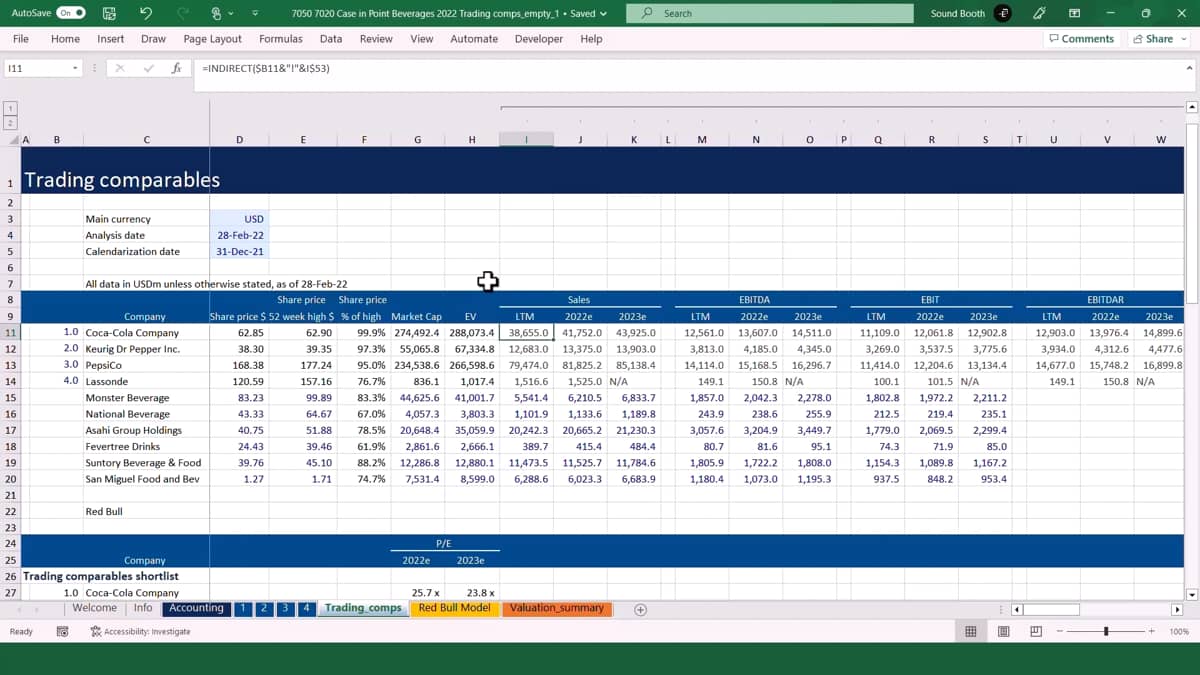Click horizontal scrollbar right arrow

click(x=1177, y=609)
